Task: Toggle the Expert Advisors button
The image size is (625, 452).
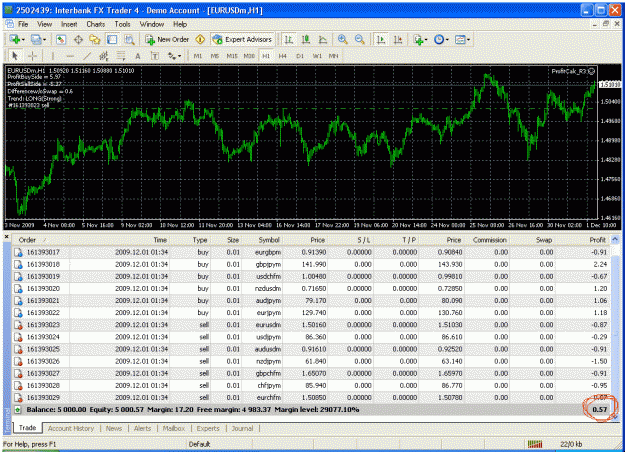Action: coord(242,39)
